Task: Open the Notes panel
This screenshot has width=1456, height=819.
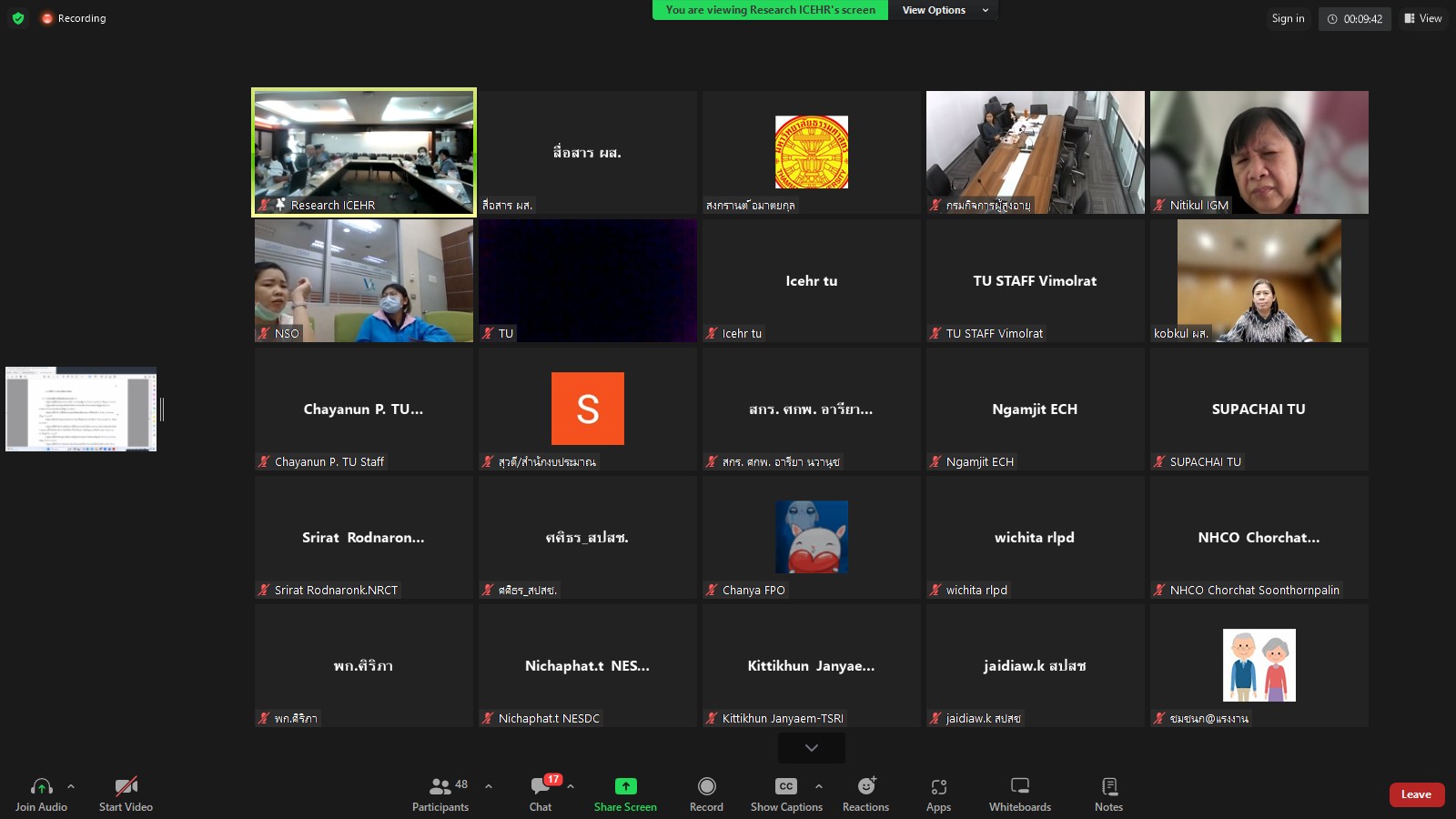Action: (1109, 794)
